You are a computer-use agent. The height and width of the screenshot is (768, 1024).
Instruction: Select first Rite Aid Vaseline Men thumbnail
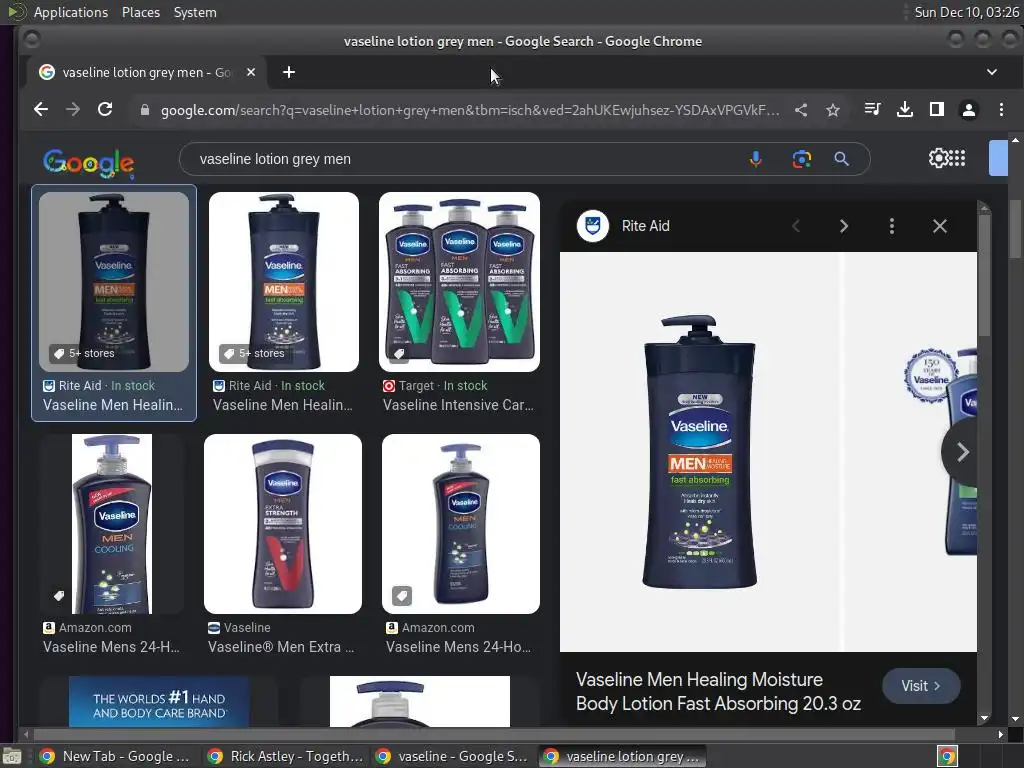(x=114, y=281)
